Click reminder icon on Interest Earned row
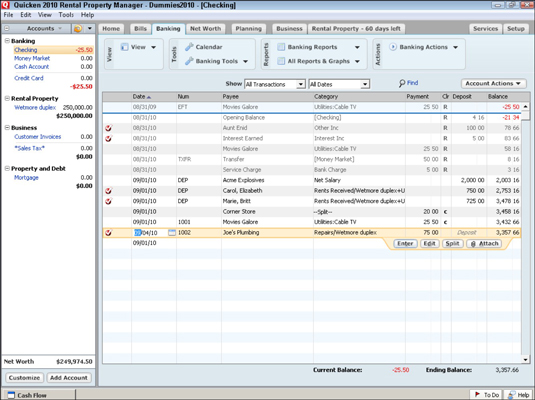 pos(109,139)
